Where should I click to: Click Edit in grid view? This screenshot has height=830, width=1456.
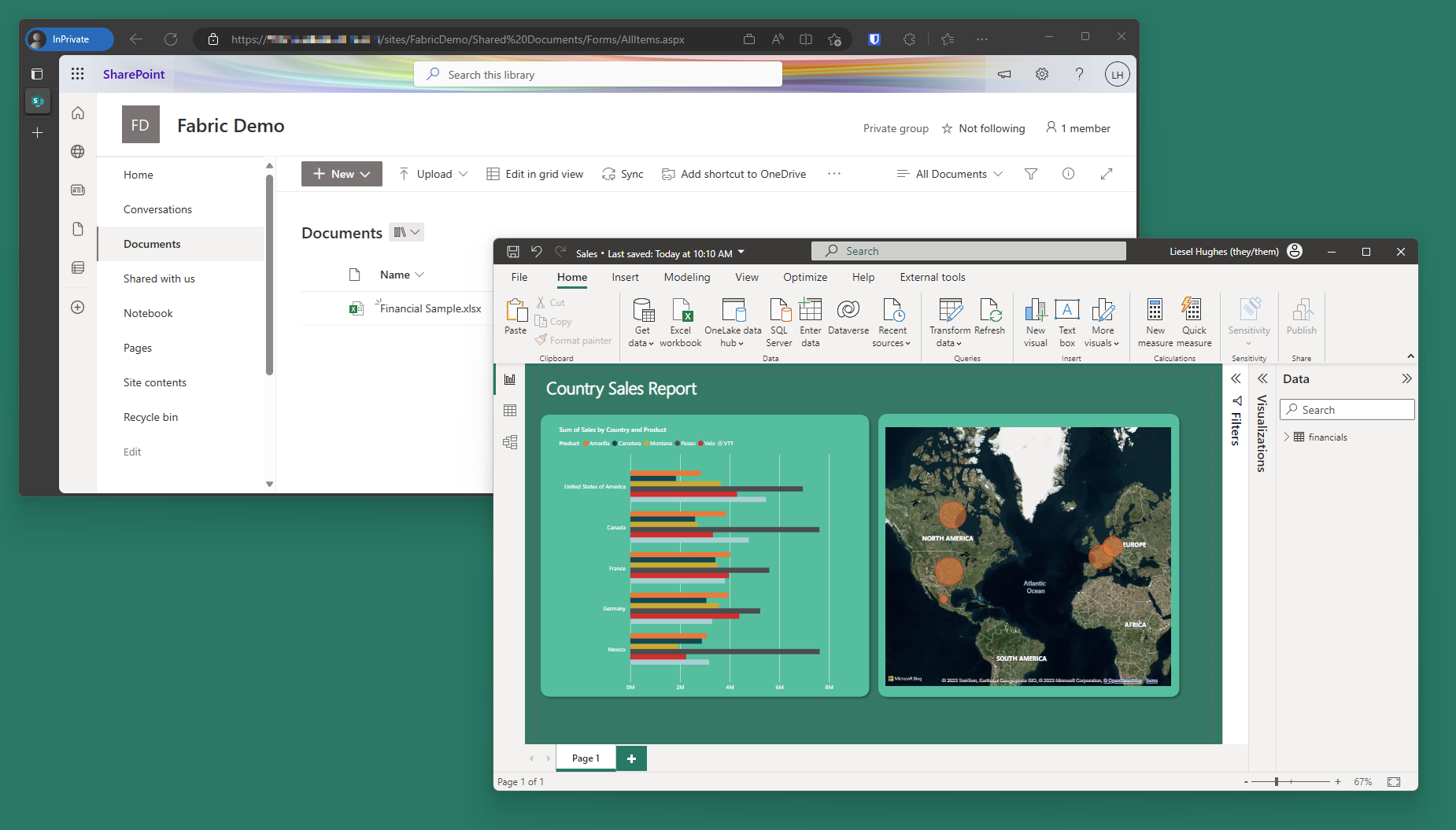[x=535, y=174]
